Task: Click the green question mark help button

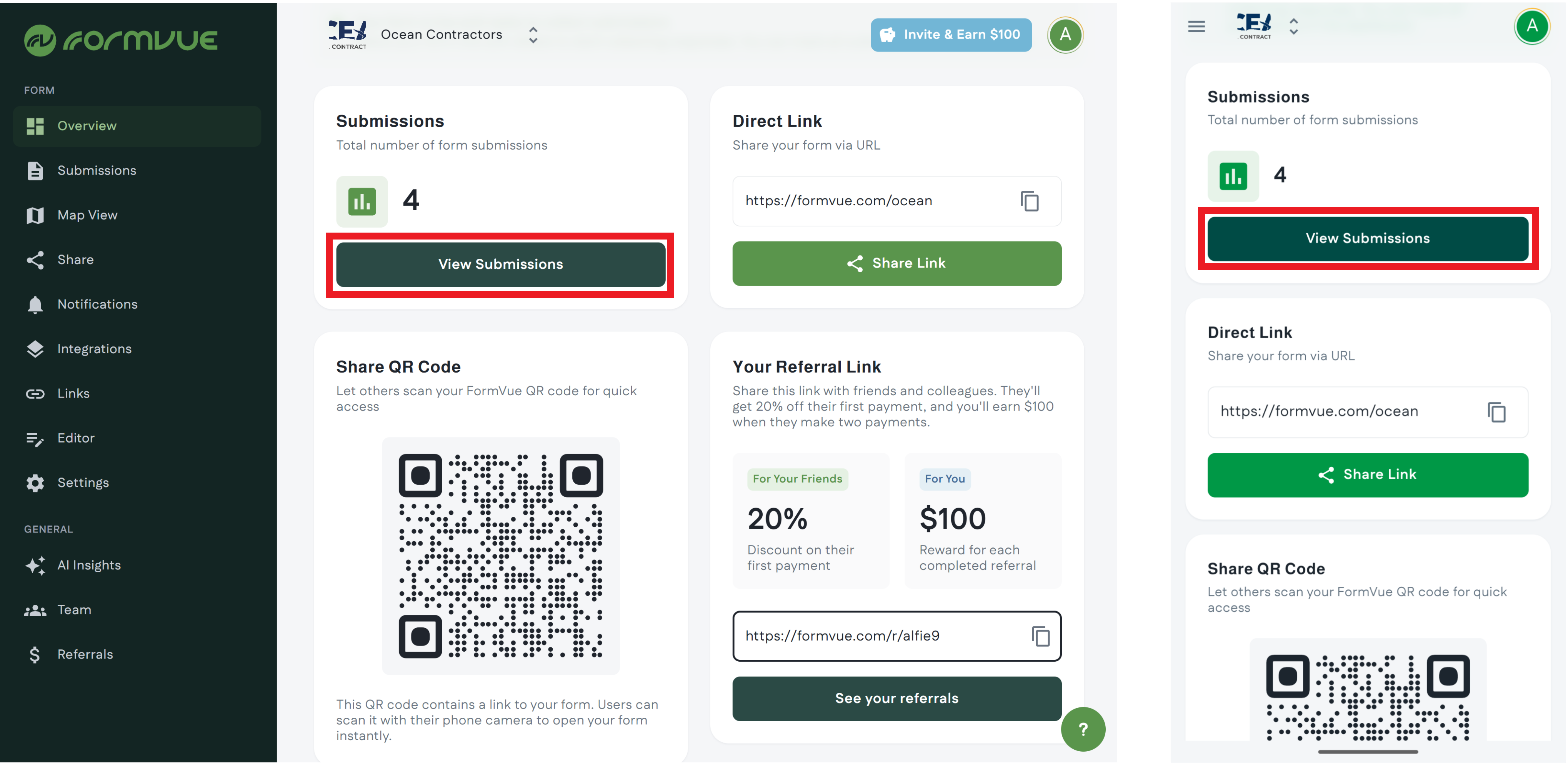Action: (x=1083, y=729)
